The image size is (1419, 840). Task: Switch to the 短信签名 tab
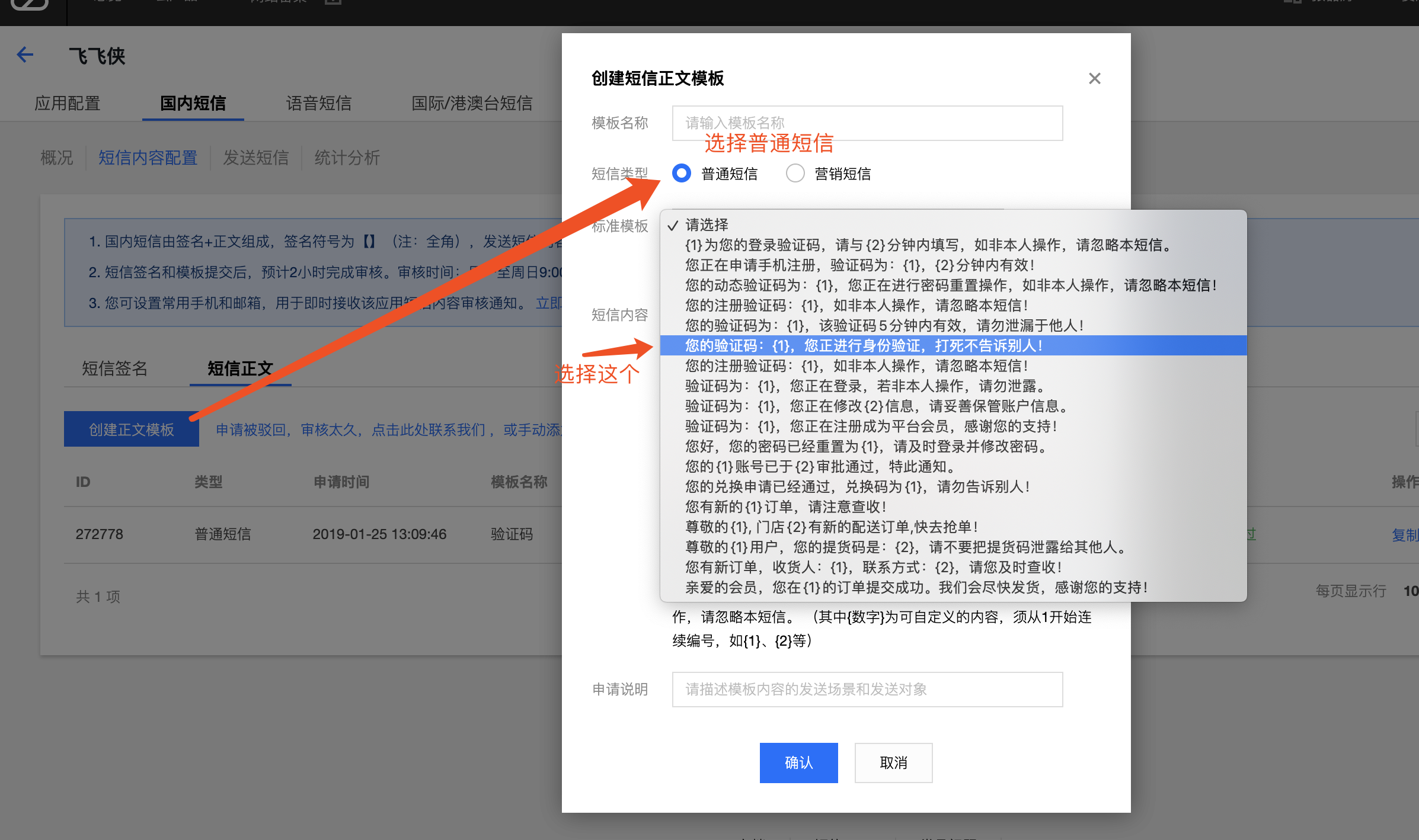coord(114,368)
